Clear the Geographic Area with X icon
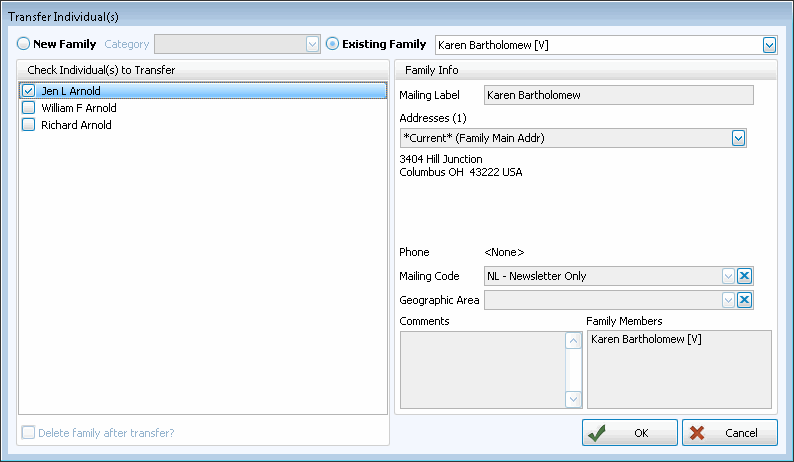The width and height of the screenshot is (794, 462). [744, 300]
